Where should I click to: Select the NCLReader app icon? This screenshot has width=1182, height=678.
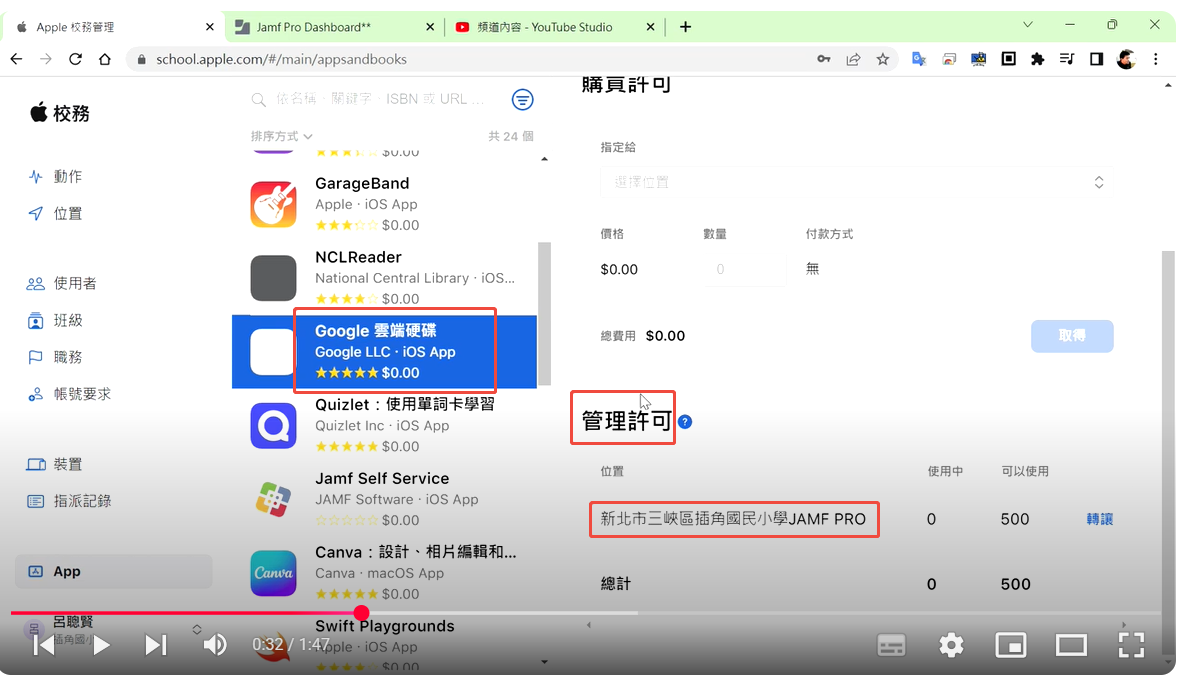[x=273, y=278]
